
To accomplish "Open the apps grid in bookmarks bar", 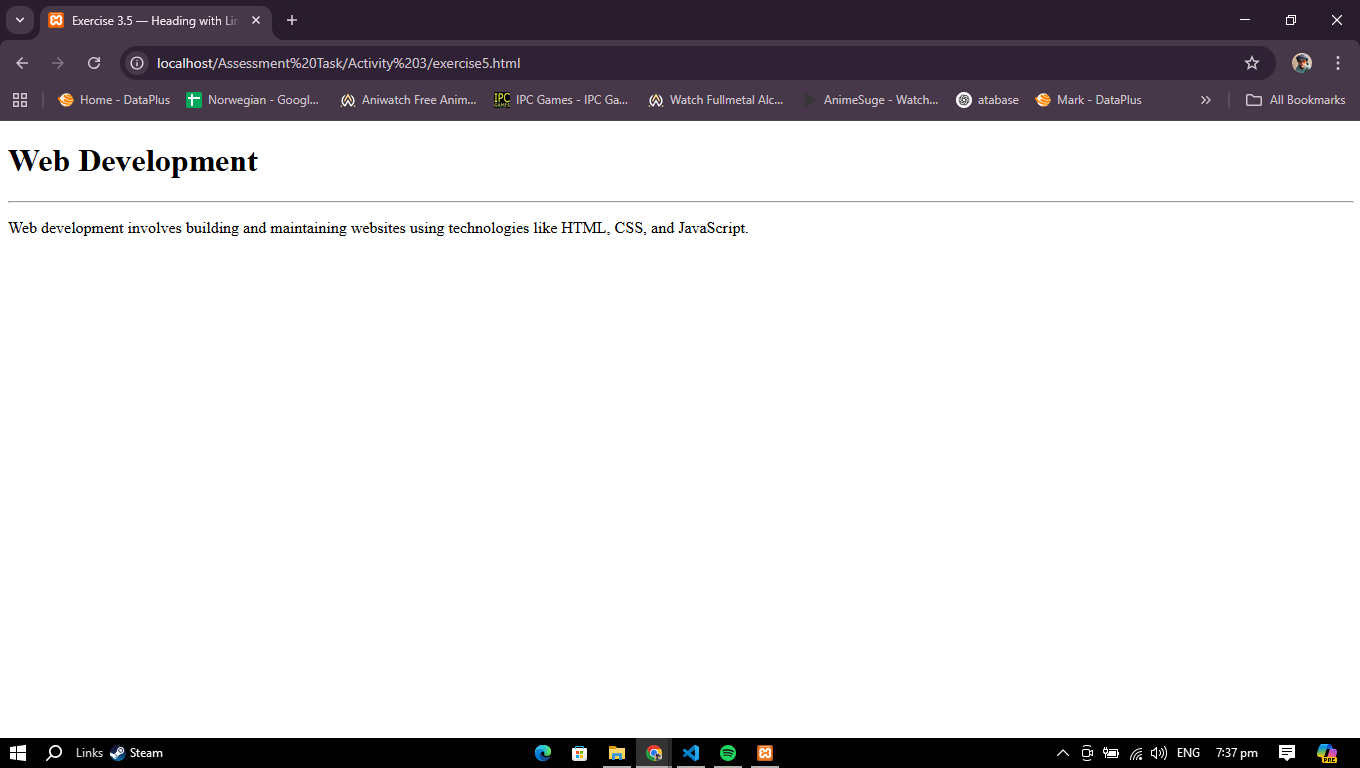I will (20, 100).
